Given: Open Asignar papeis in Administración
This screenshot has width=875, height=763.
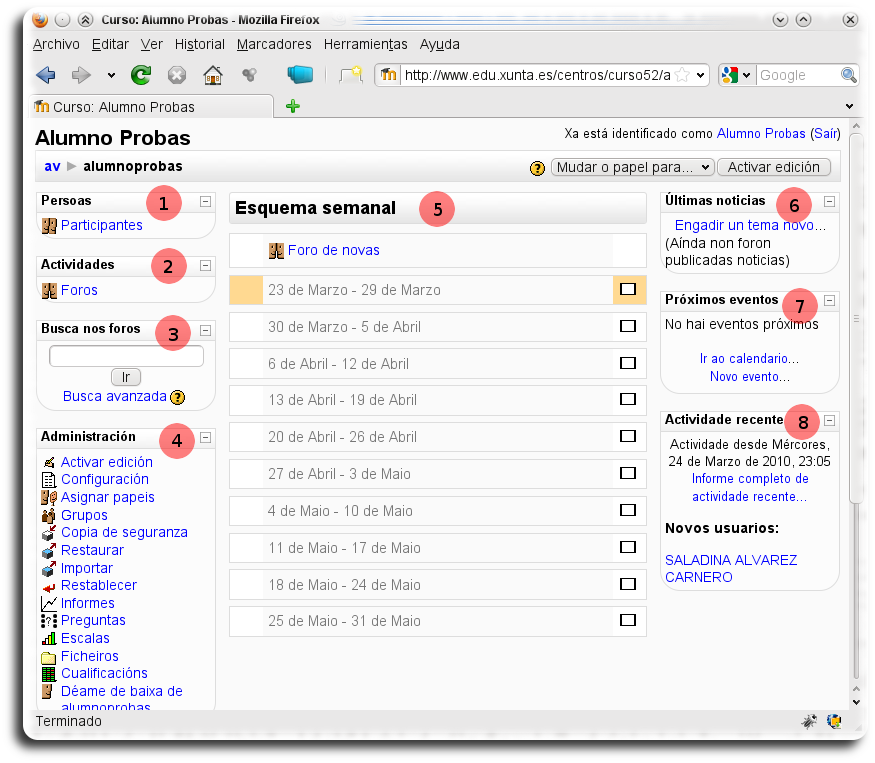Looking at the screenshot, I should tap(107, 497).
